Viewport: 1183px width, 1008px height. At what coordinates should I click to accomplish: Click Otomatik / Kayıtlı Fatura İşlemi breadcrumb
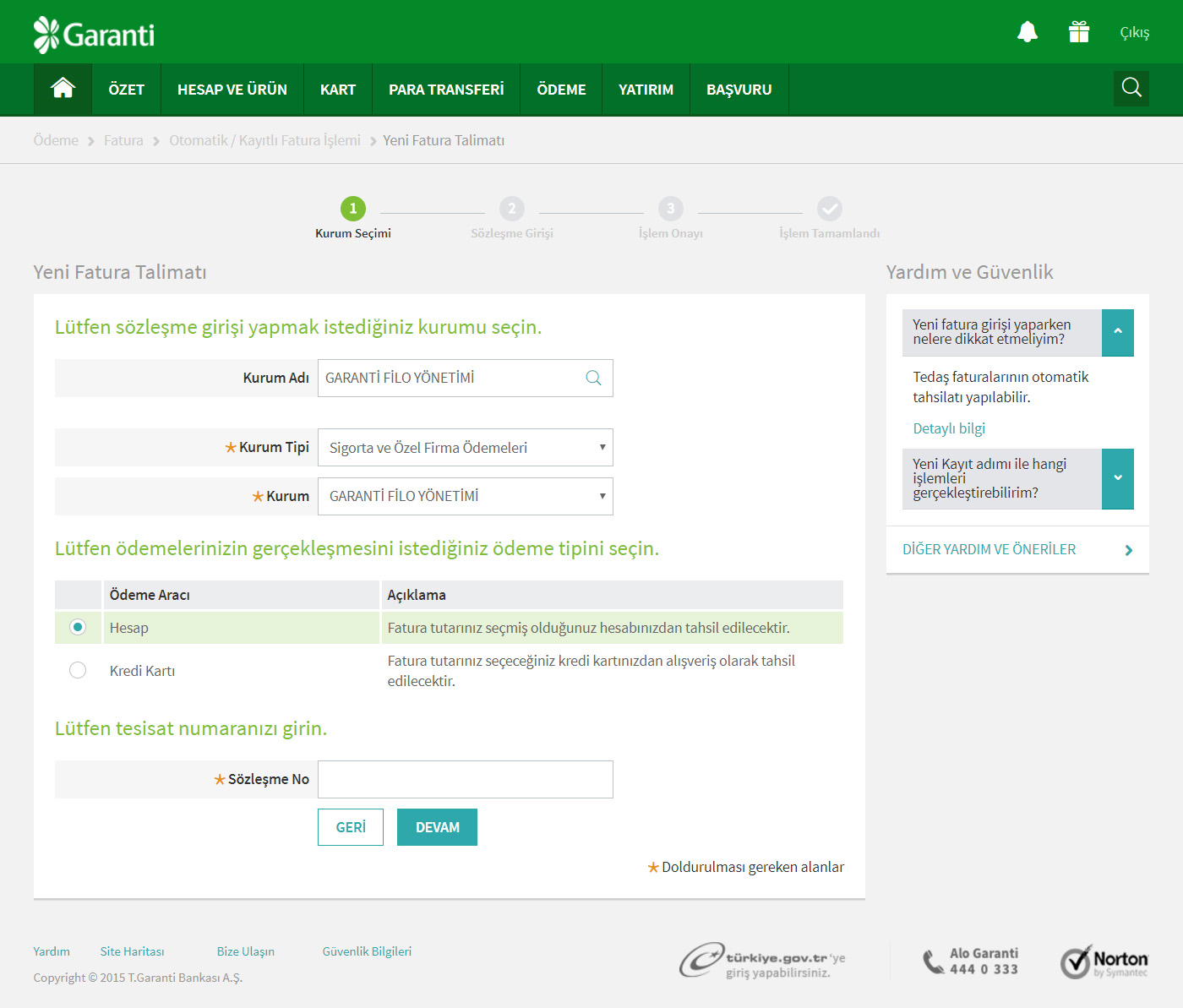[x=264, y=140]
